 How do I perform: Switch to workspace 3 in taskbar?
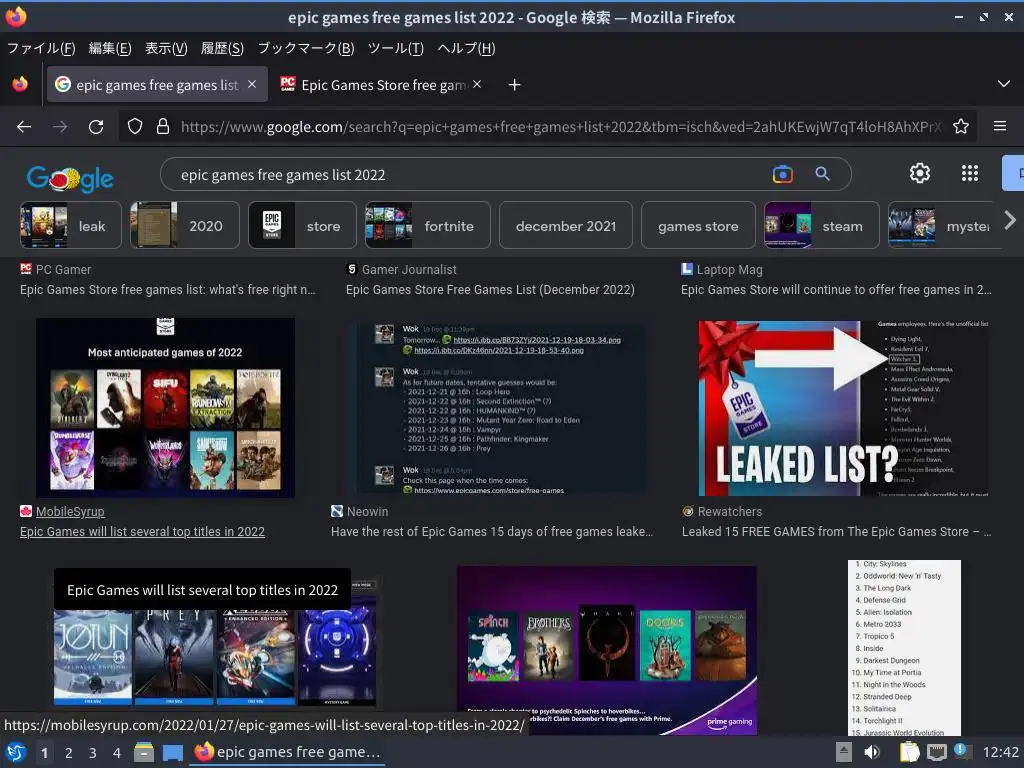(93, 753)
